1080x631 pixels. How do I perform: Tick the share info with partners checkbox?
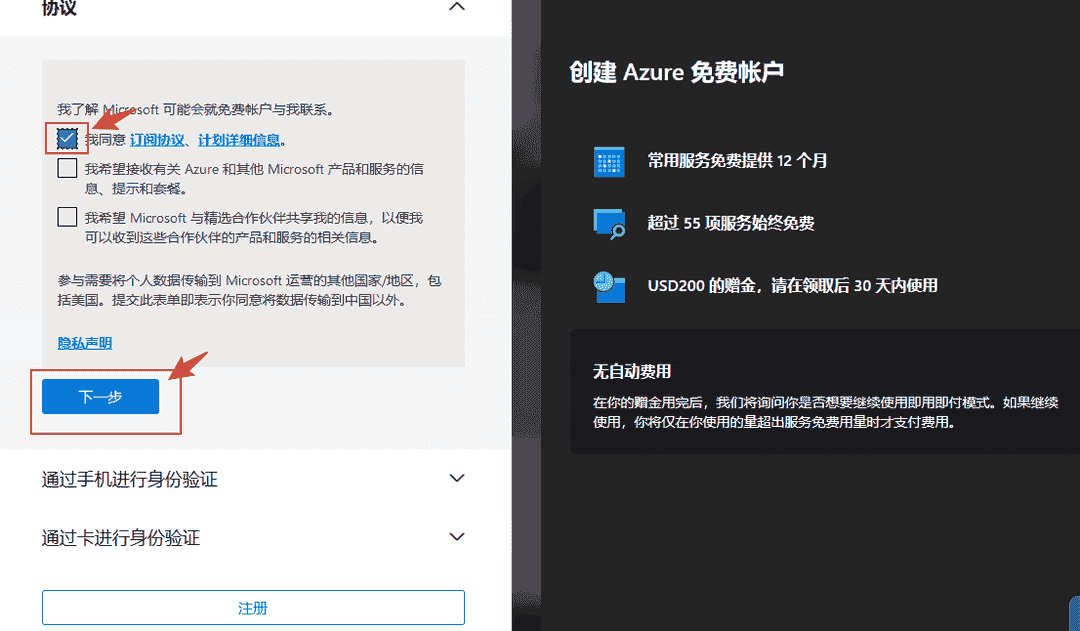(67, 217)
